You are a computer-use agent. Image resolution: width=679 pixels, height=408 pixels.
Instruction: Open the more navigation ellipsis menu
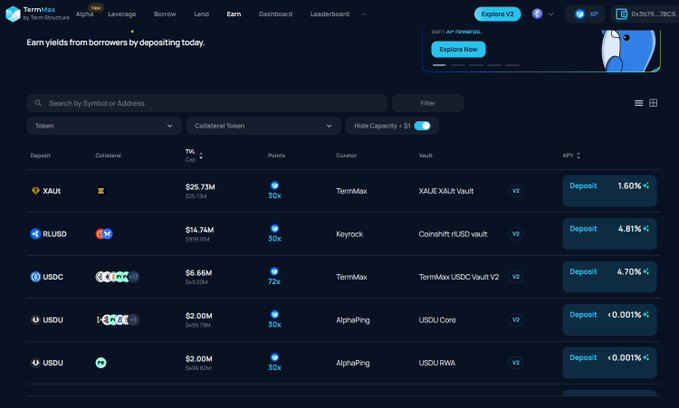coord(364,14)
